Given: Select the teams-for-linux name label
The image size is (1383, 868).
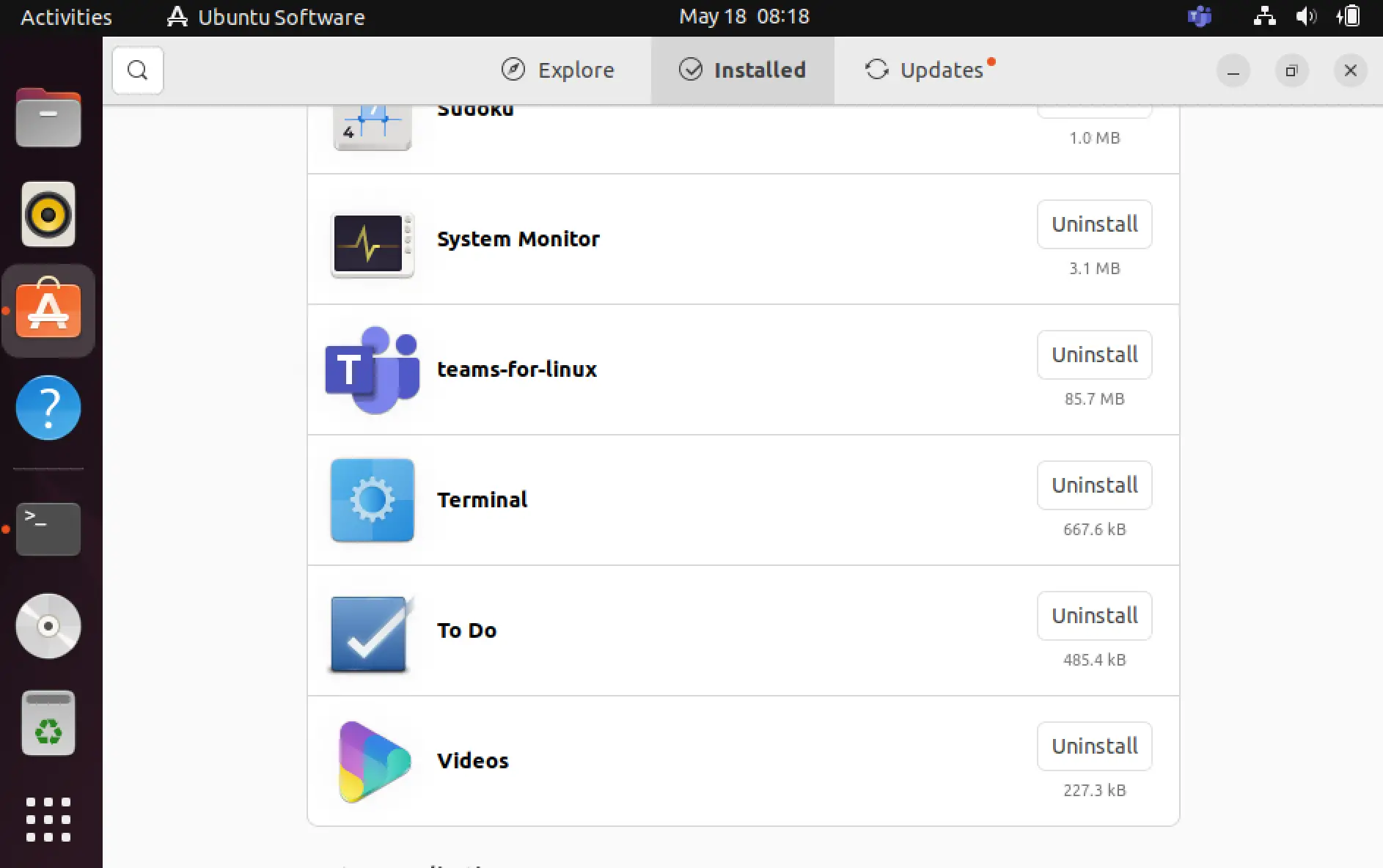Looking at the screenshot, I should point(517,369).
